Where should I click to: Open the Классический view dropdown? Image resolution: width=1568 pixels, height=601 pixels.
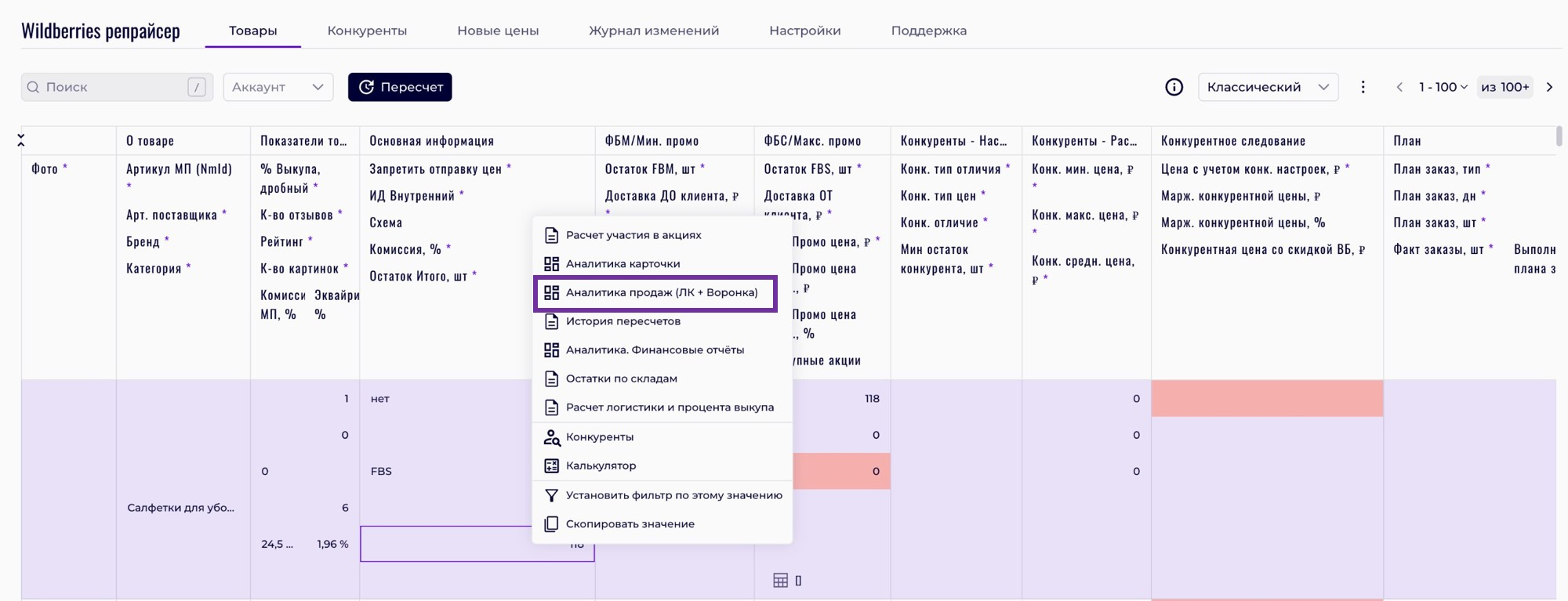(x=1268, y=87)
